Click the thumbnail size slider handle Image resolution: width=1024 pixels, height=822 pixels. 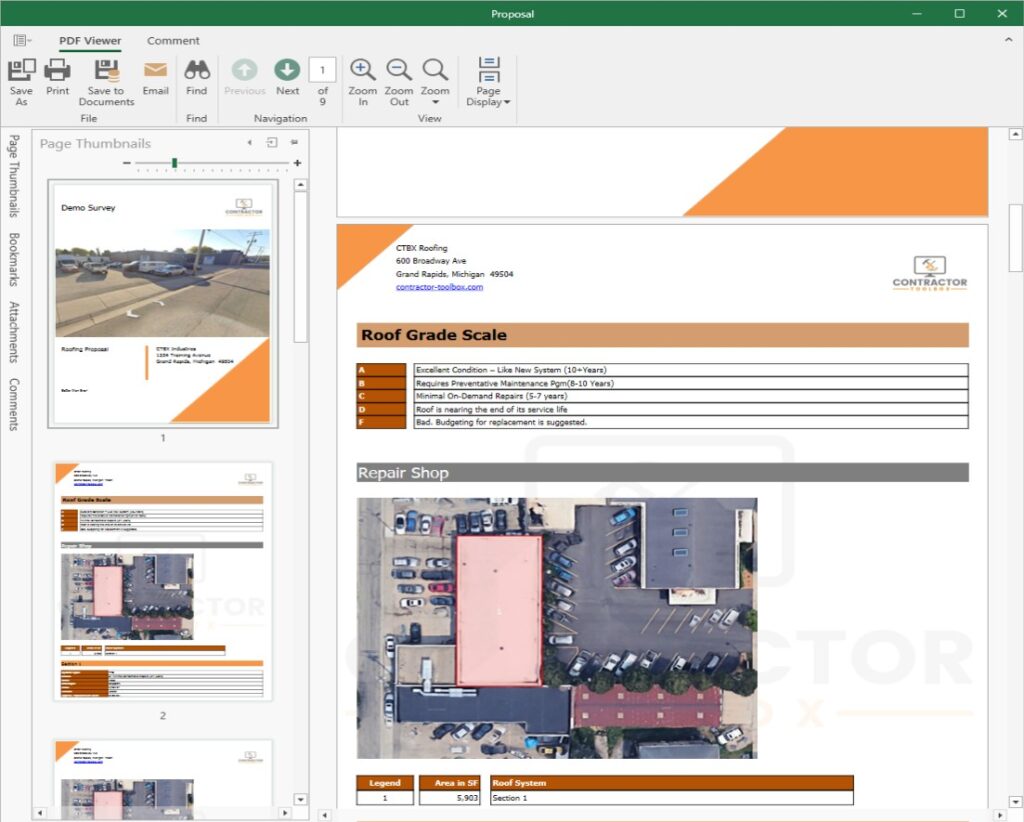point(174,163)
